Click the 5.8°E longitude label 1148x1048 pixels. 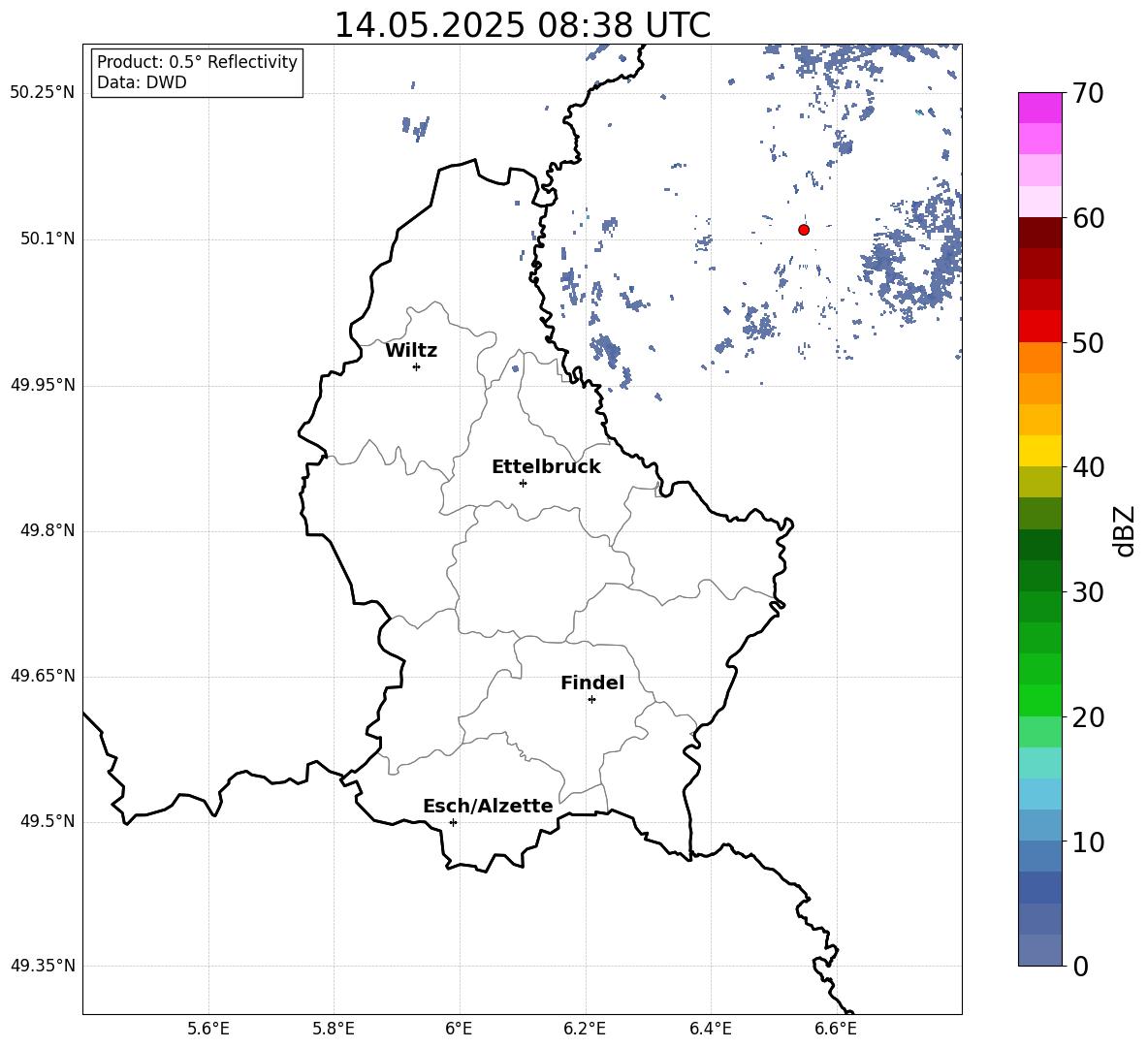point(334,1029)
